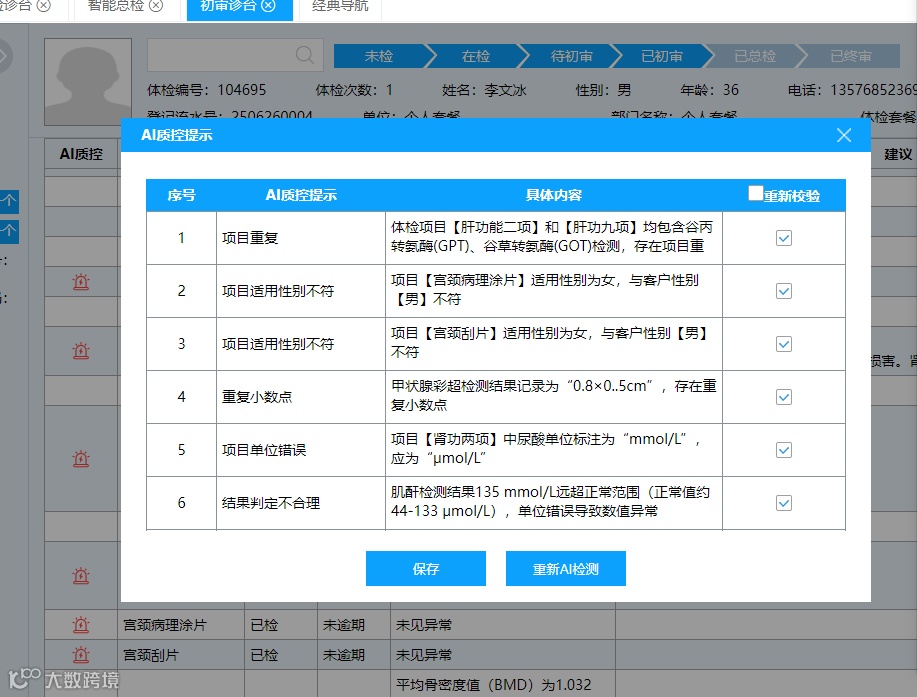Close the 智能总检 tab via its X icon
This screenshot has width=917, height=697.
[x=156, y=5]
